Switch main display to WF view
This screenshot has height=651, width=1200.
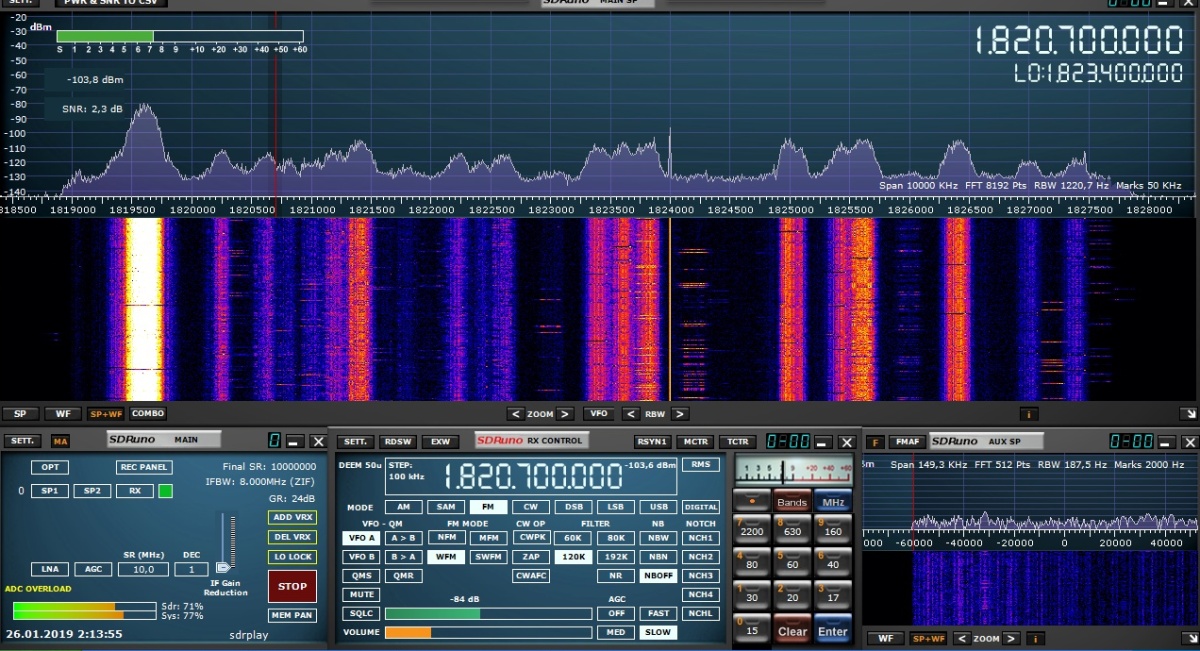point(63,414)
